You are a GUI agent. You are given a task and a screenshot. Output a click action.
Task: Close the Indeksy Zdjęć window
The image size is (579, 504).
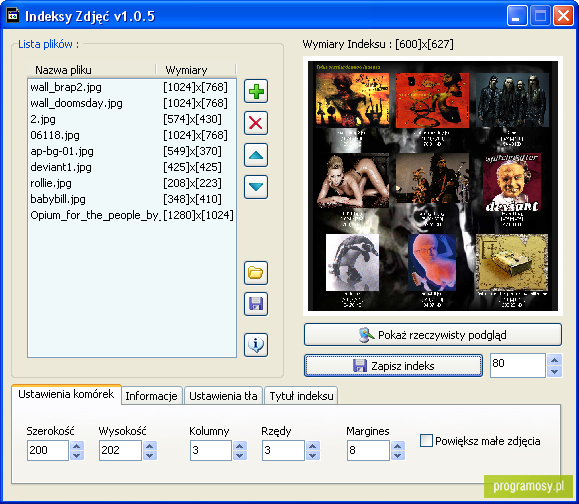(563, 16)
